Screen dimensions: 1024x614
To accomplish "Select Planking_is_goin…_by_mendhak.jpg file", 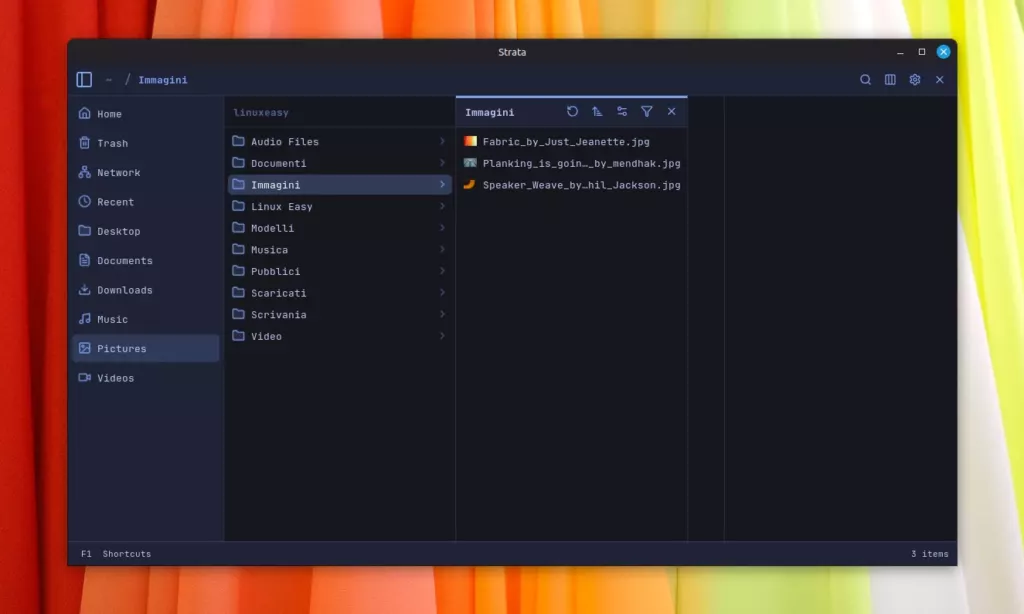I will 571,163.
